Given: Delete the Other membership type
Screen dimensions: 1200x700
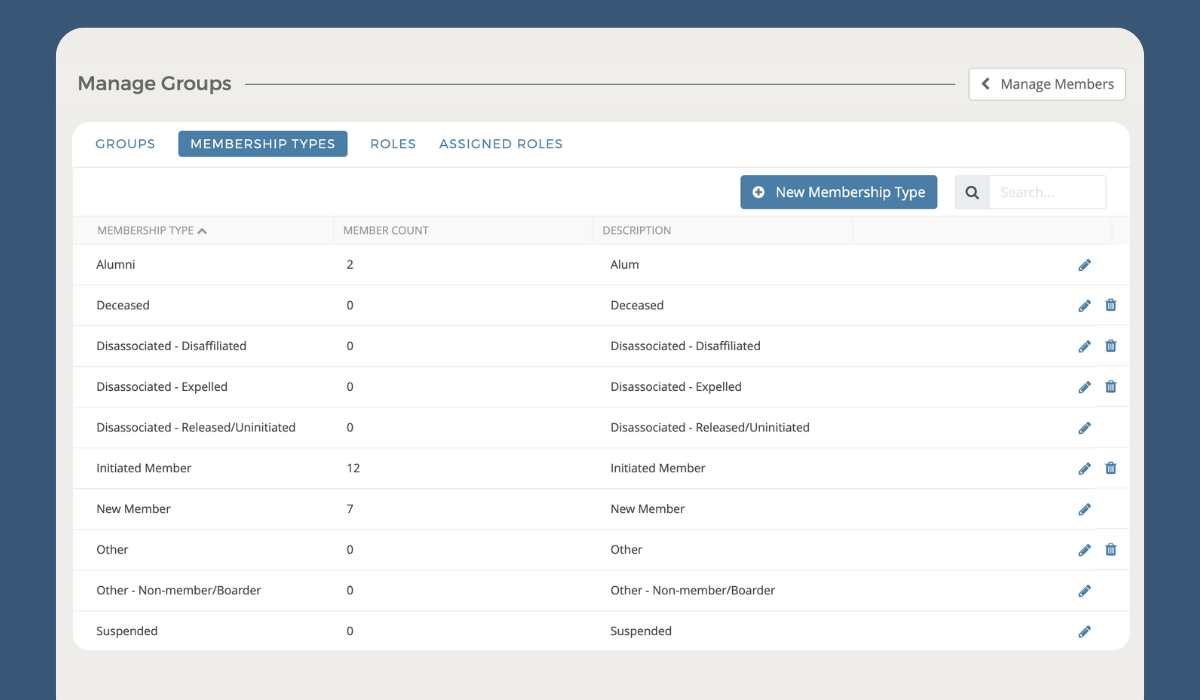Looking at the screenshot, I should pos(1111,549).
